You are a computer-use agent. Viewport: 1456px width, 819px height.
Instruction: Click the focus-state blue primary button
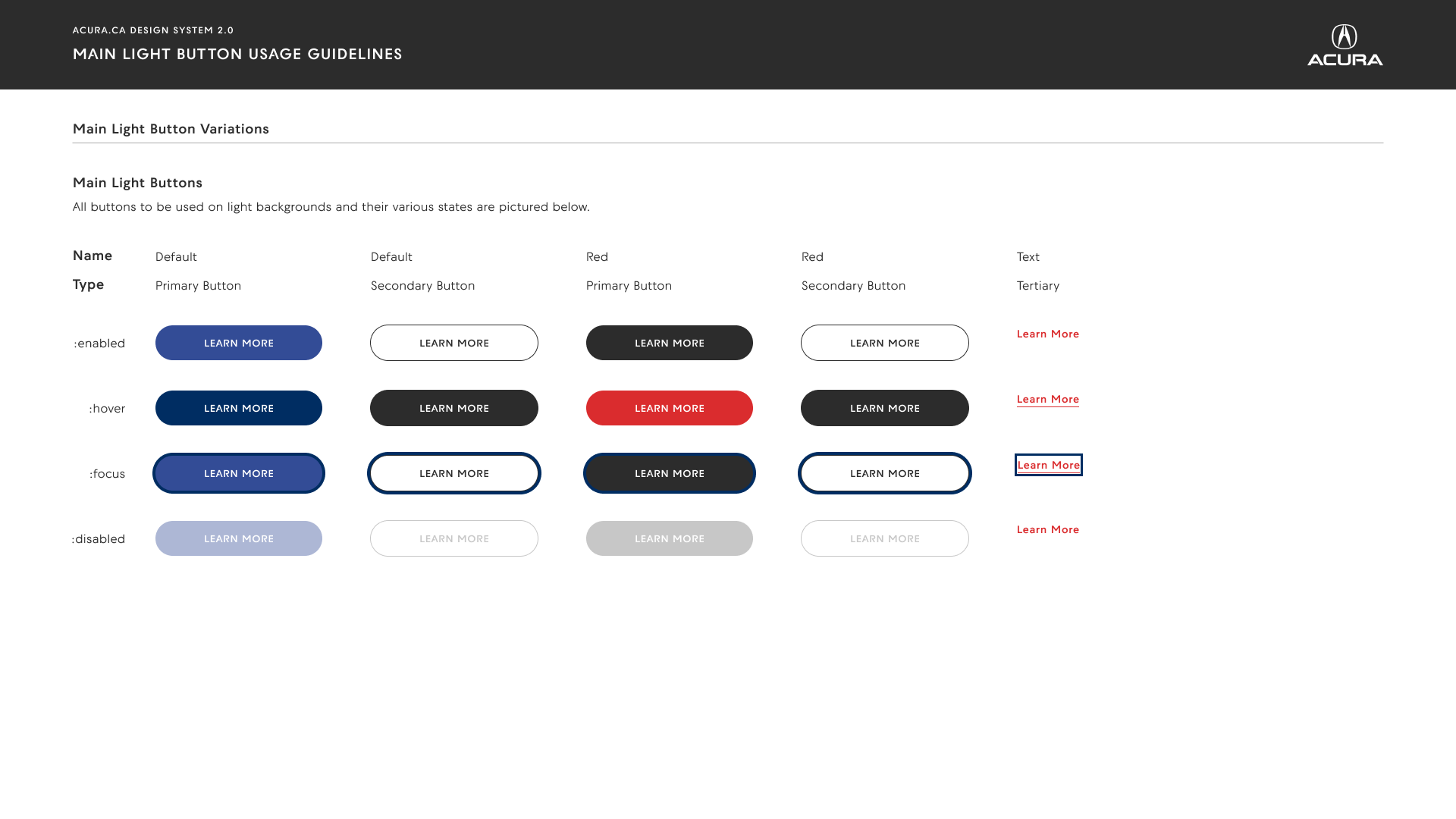pos(239,473)
